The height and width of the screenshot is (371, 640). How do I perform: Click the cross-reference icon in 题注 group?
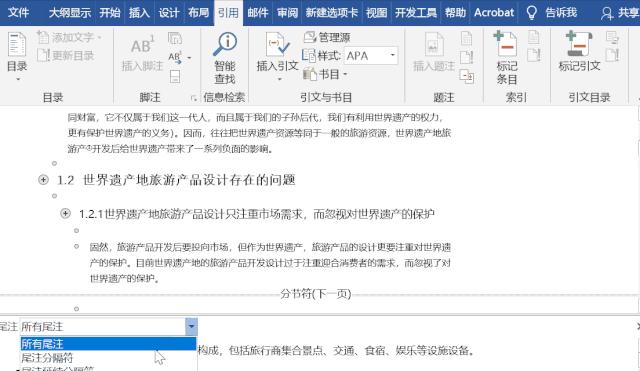click(x=466, y=76)
